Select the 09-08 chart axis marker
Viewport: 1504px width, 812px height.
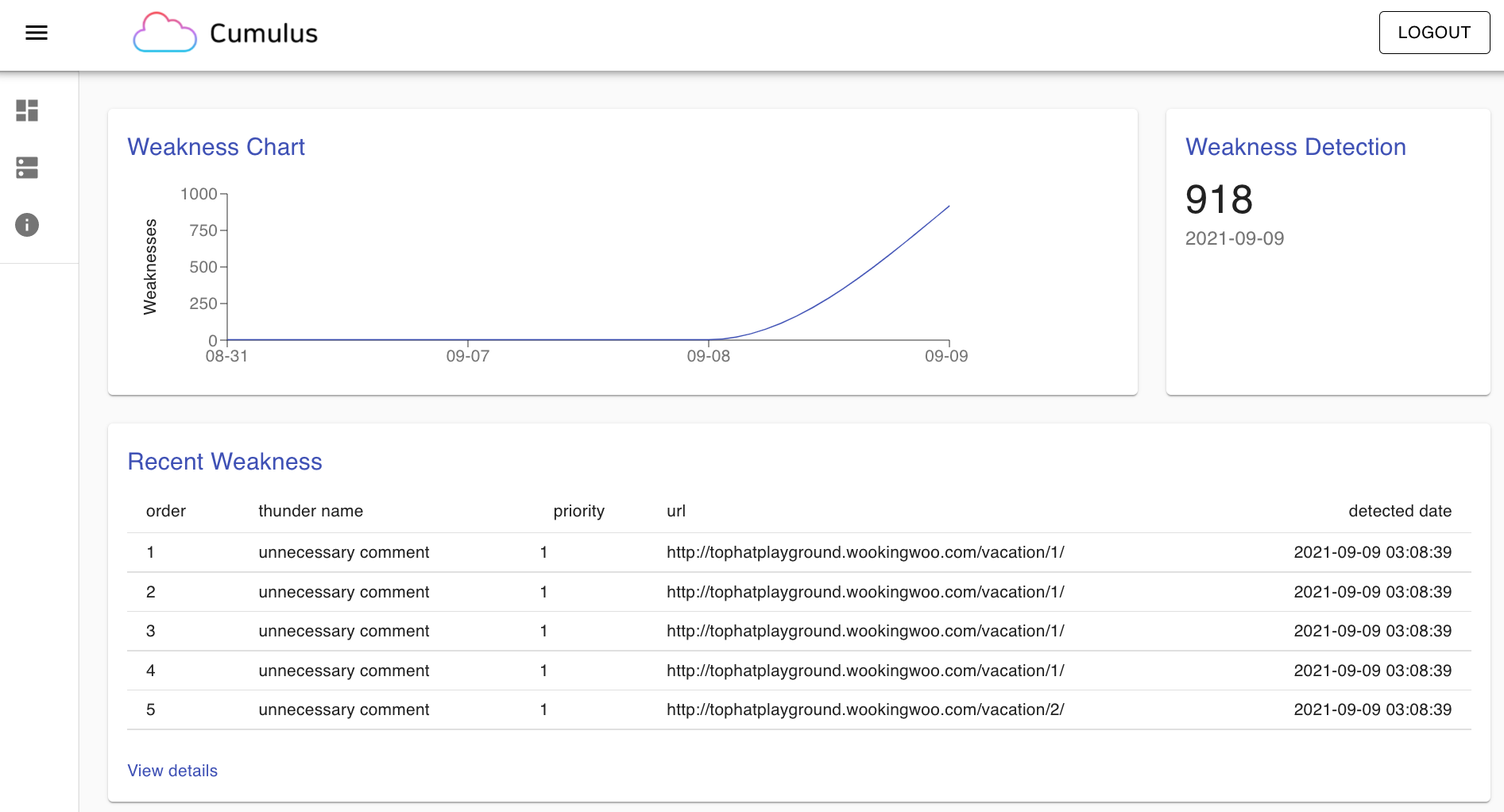(x=708, y=356)
